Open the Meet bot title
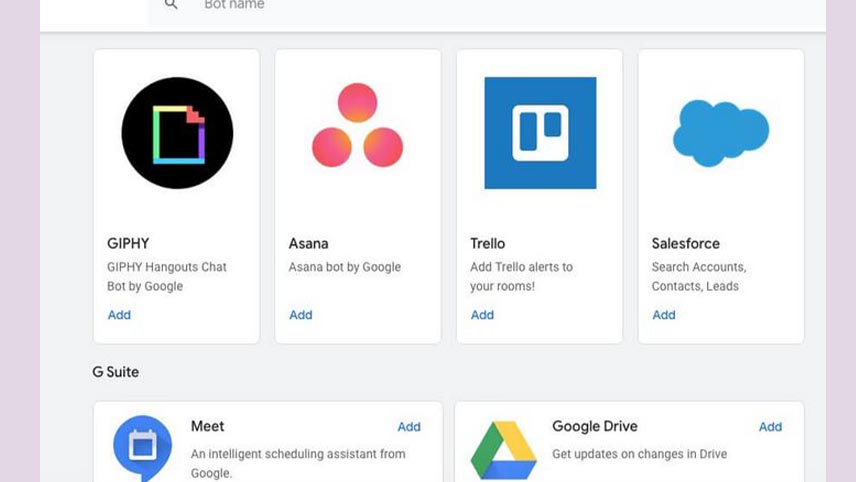 pos(207,426)
